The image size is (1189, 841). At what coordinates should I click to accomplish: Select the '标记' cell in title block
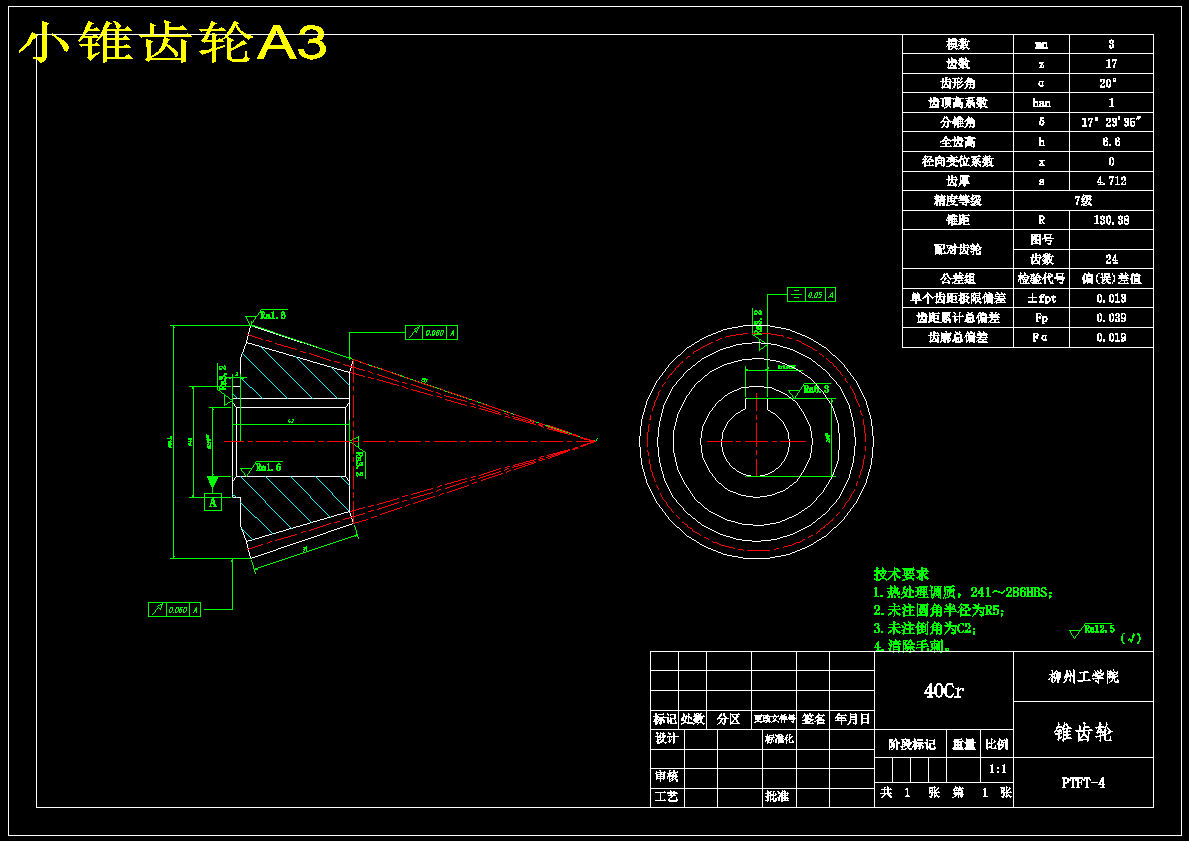coord(664,719)
